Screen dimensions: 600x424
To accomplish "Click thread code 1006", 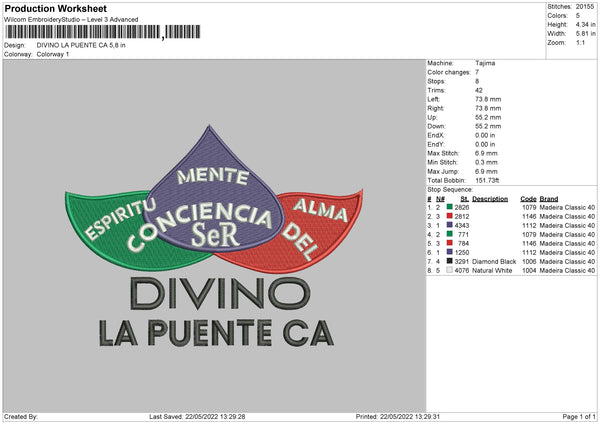I will pyautogui.click(x=529, y=261).
